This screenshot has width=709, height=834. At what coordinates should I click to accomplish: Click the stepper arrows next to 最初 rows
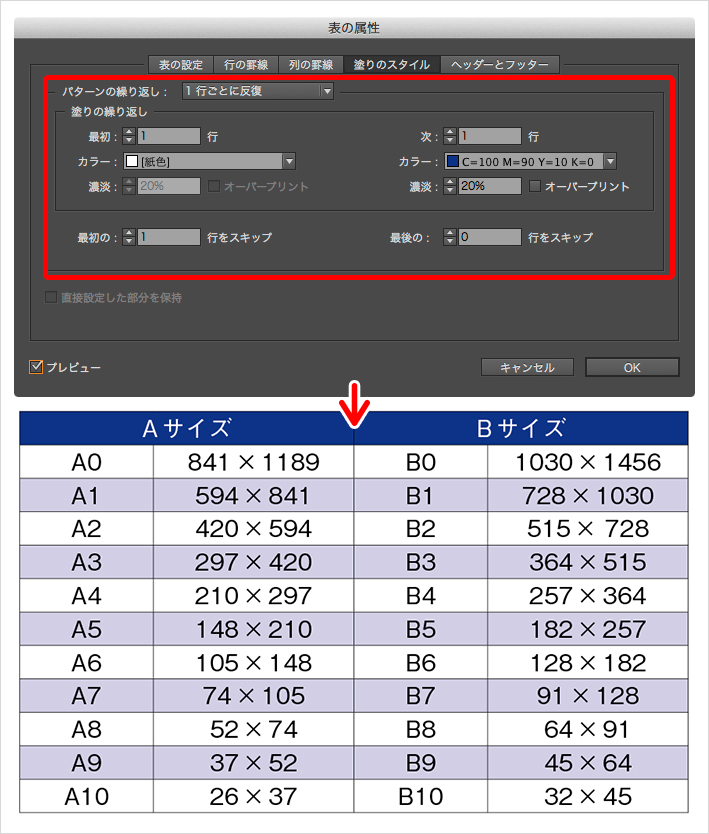[x=129, y=136]
